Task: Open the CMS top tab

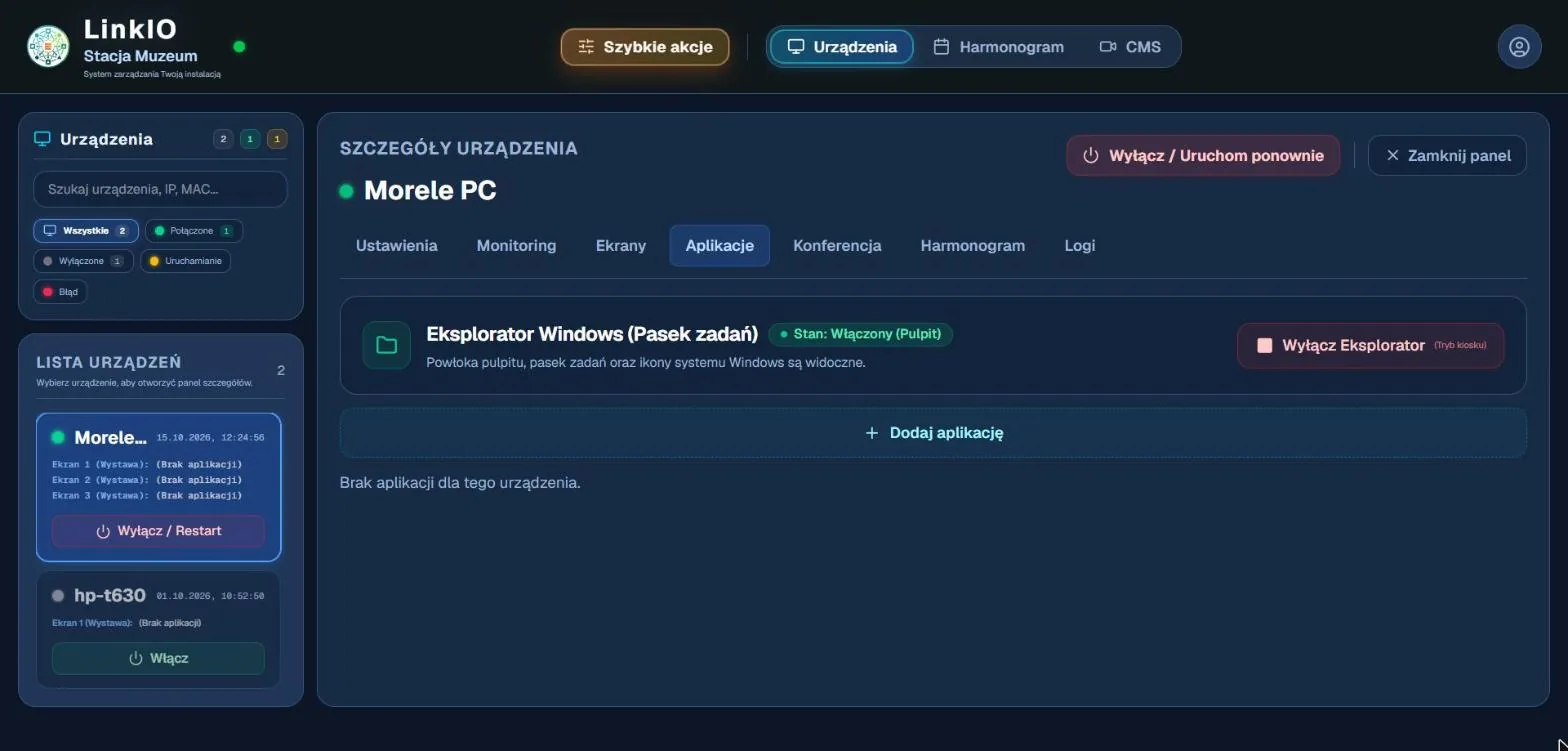Action: point(1130,47)
